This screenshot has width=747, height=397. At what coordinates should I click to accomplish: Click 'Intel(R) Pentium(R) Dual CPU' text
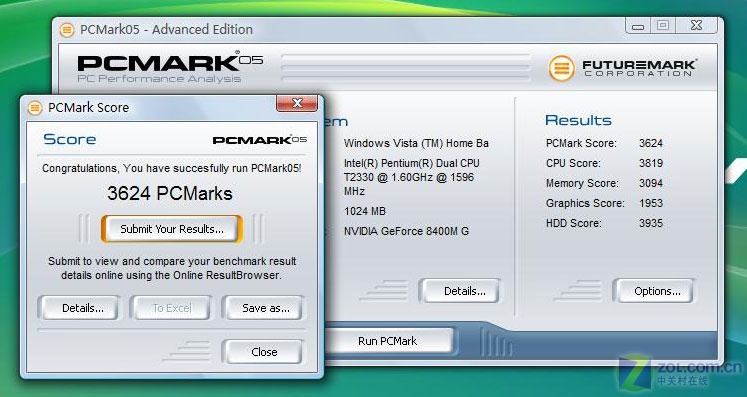coord(412,163)
